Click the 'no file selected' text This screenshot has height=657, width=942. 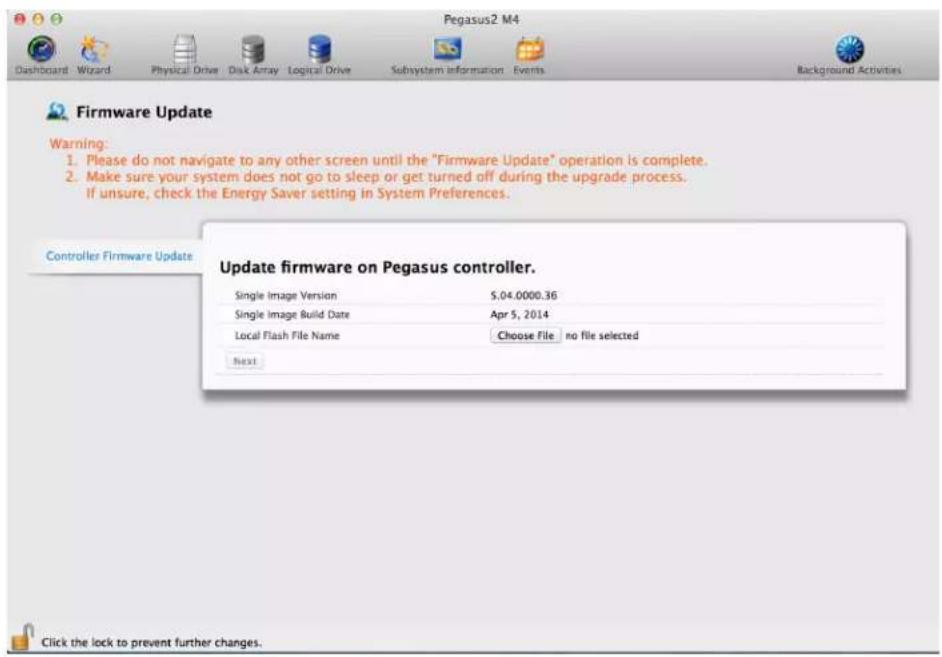click(x=602, y=336)
